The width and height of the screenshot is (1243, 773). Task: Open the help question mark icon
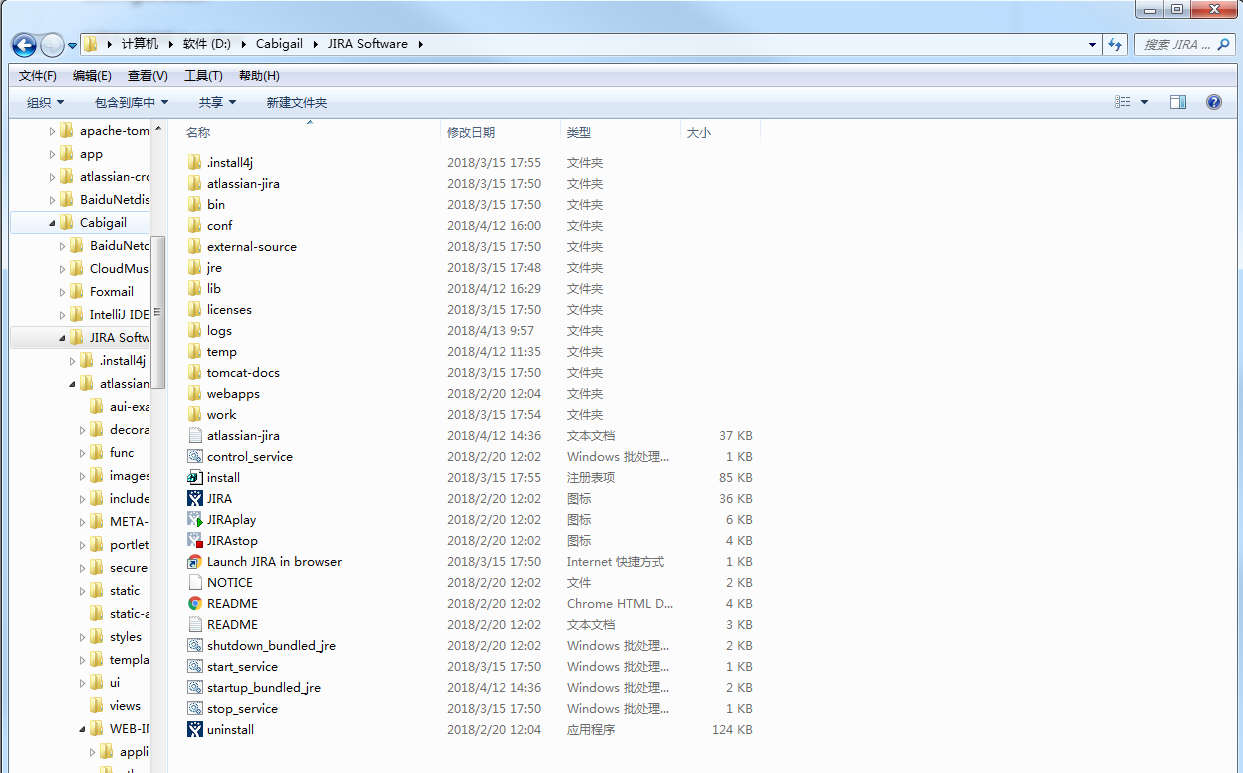tap(1214, 102)
